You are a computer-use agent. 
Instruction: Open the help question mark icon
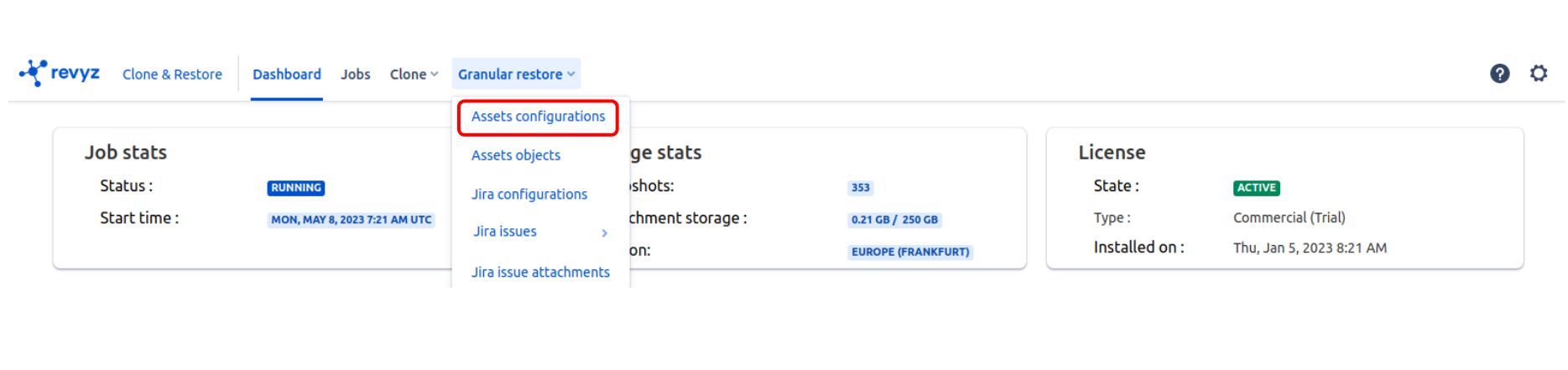(x=1499, y=74)
